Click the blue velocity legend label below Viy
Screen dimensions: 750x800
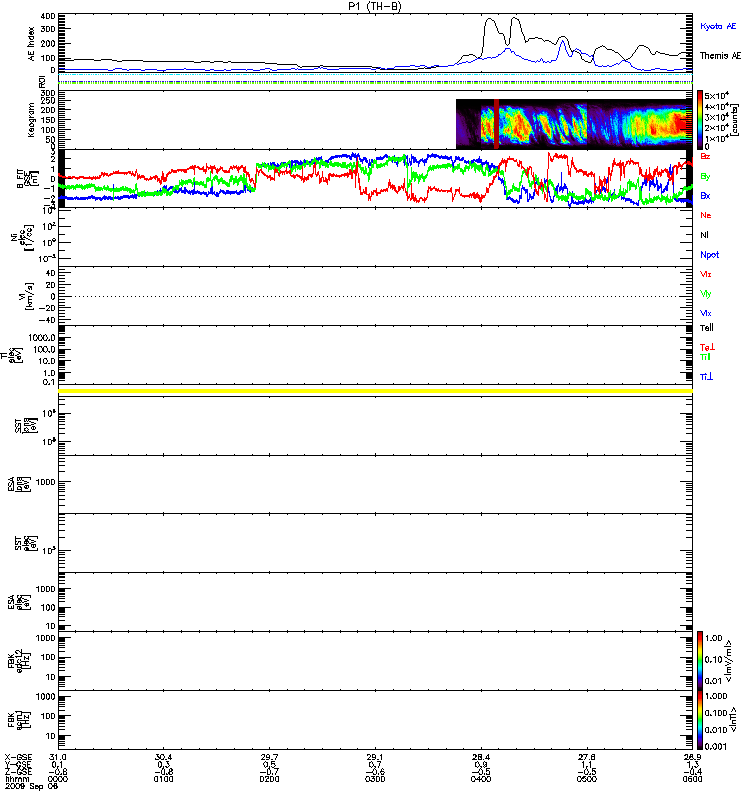(x=706, y=313)
